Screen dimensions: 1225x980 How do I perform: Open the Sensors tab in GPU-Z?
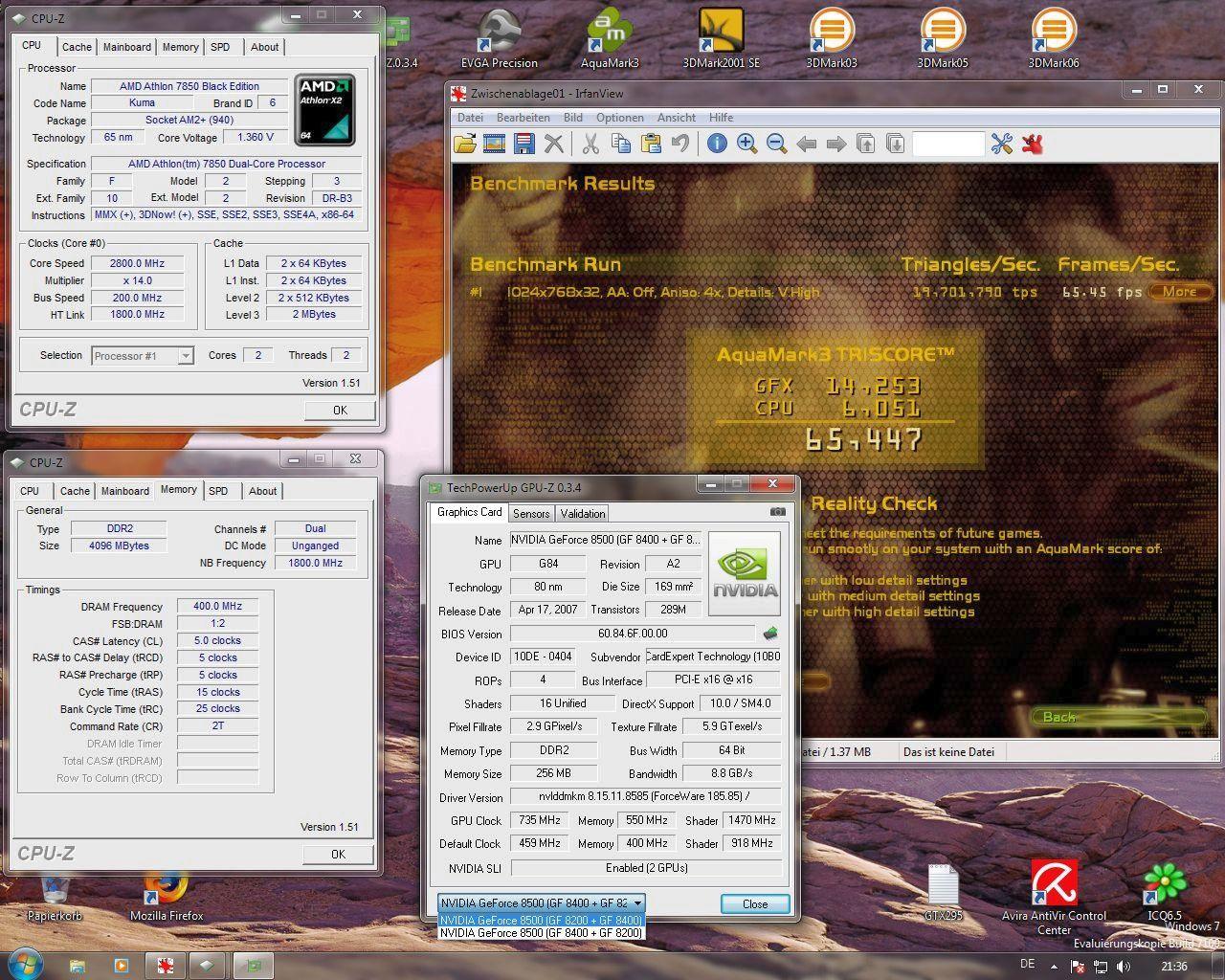[x=531, y=514]
